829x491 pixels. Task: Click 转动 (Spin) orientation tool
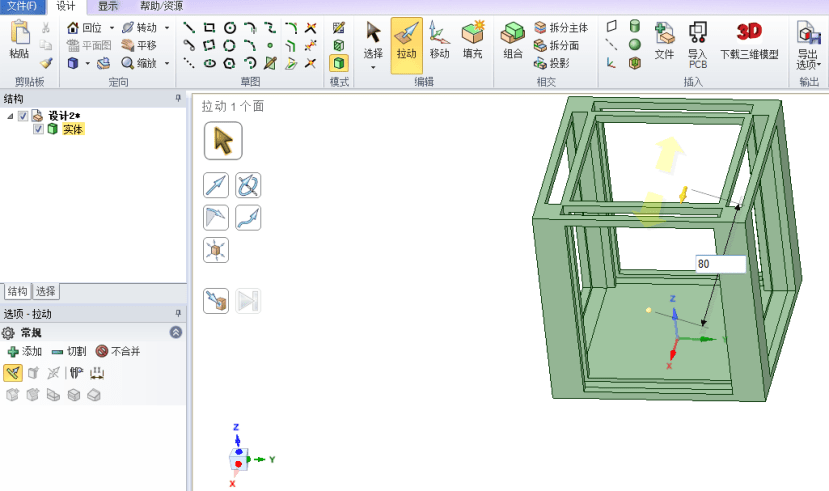pyautogui.click(x=140, y=27)
